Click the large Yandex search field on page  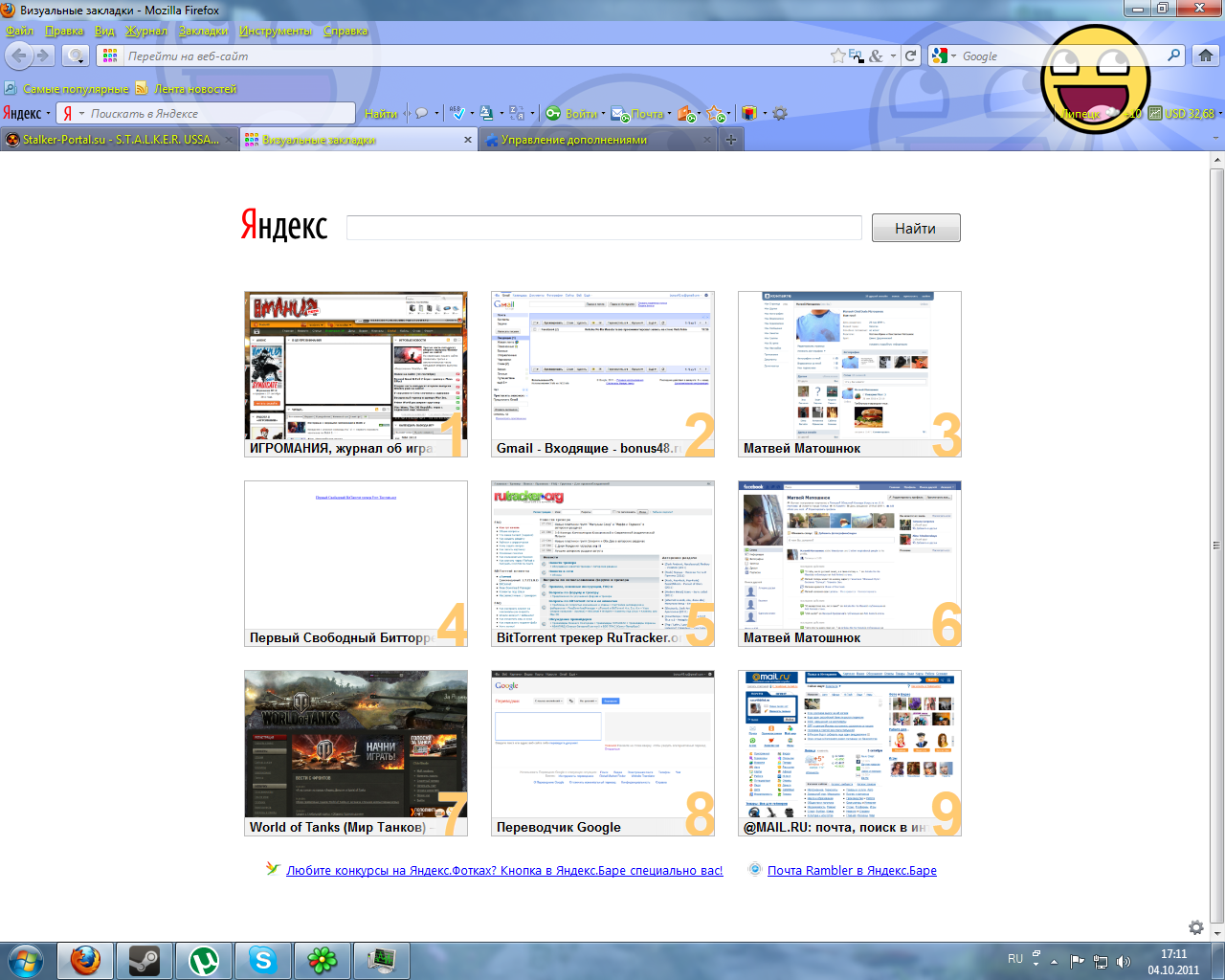(604, 228)
